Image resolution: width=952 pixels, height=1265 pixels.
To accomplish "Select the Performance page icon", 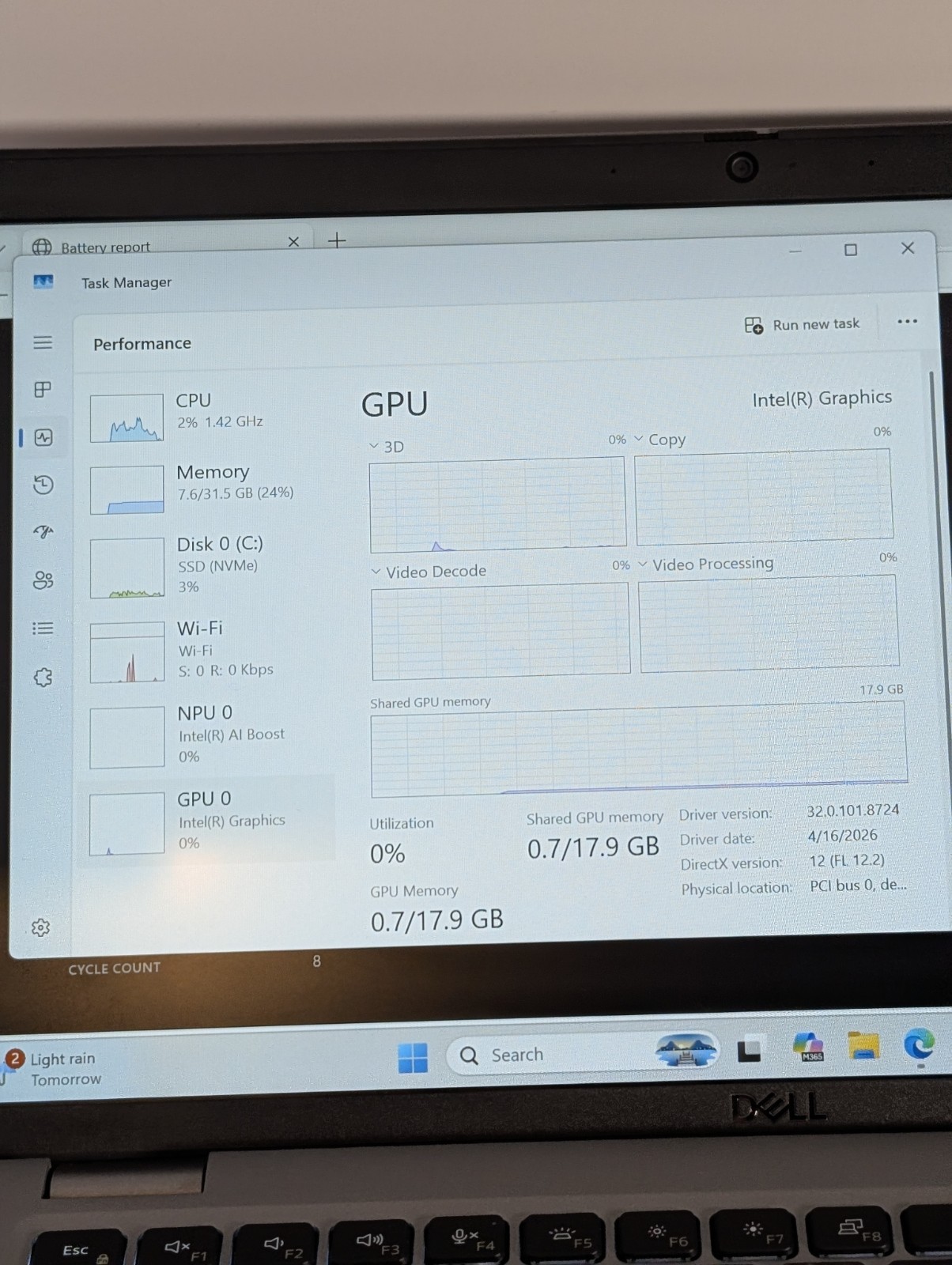I will pos(43,437).
